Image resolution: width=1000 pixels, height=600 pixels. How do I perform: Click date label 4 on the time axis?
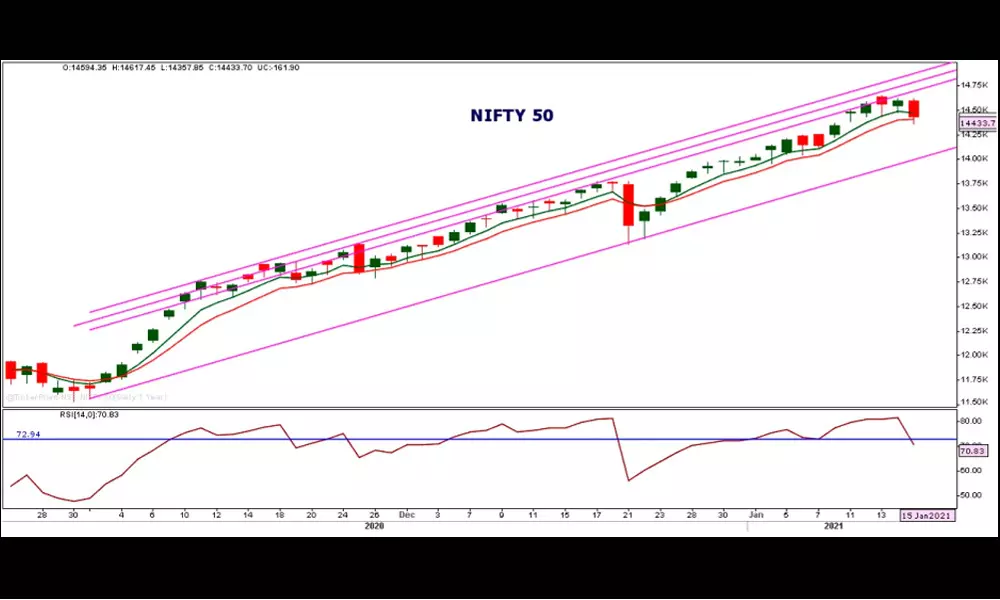pyautogui.click(x=122, y=515)
